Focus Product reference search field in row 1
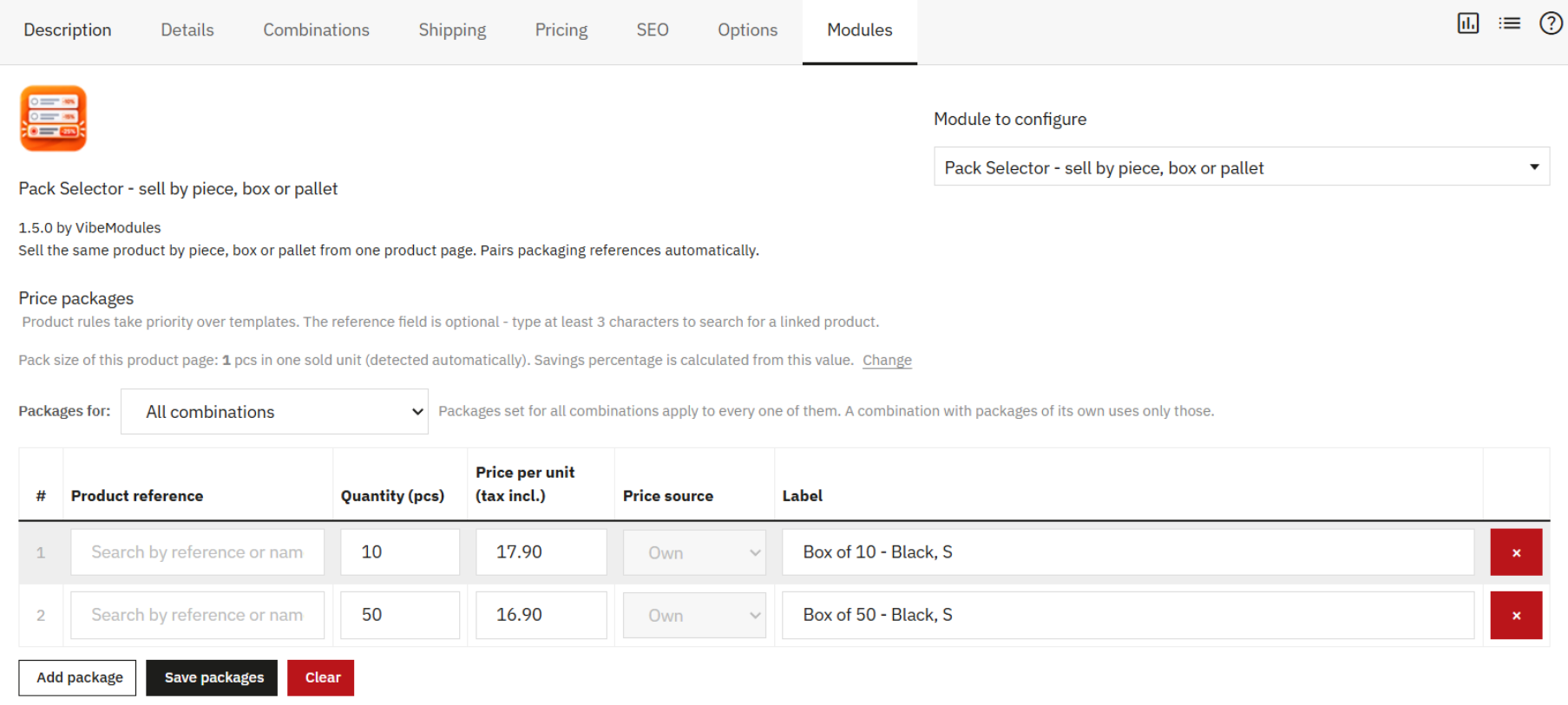Viewport: 1568px width, 705px height. 197,552
